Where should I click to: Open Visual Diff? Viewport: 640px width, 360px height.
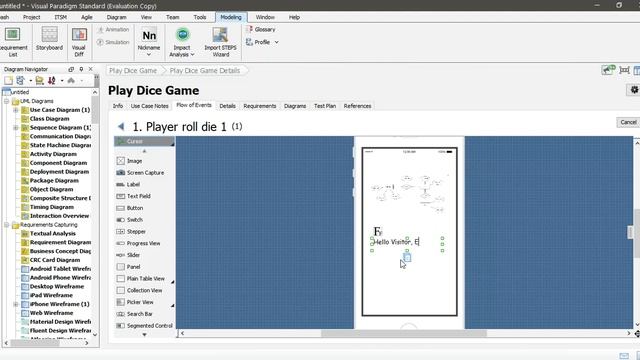(79, 42)
